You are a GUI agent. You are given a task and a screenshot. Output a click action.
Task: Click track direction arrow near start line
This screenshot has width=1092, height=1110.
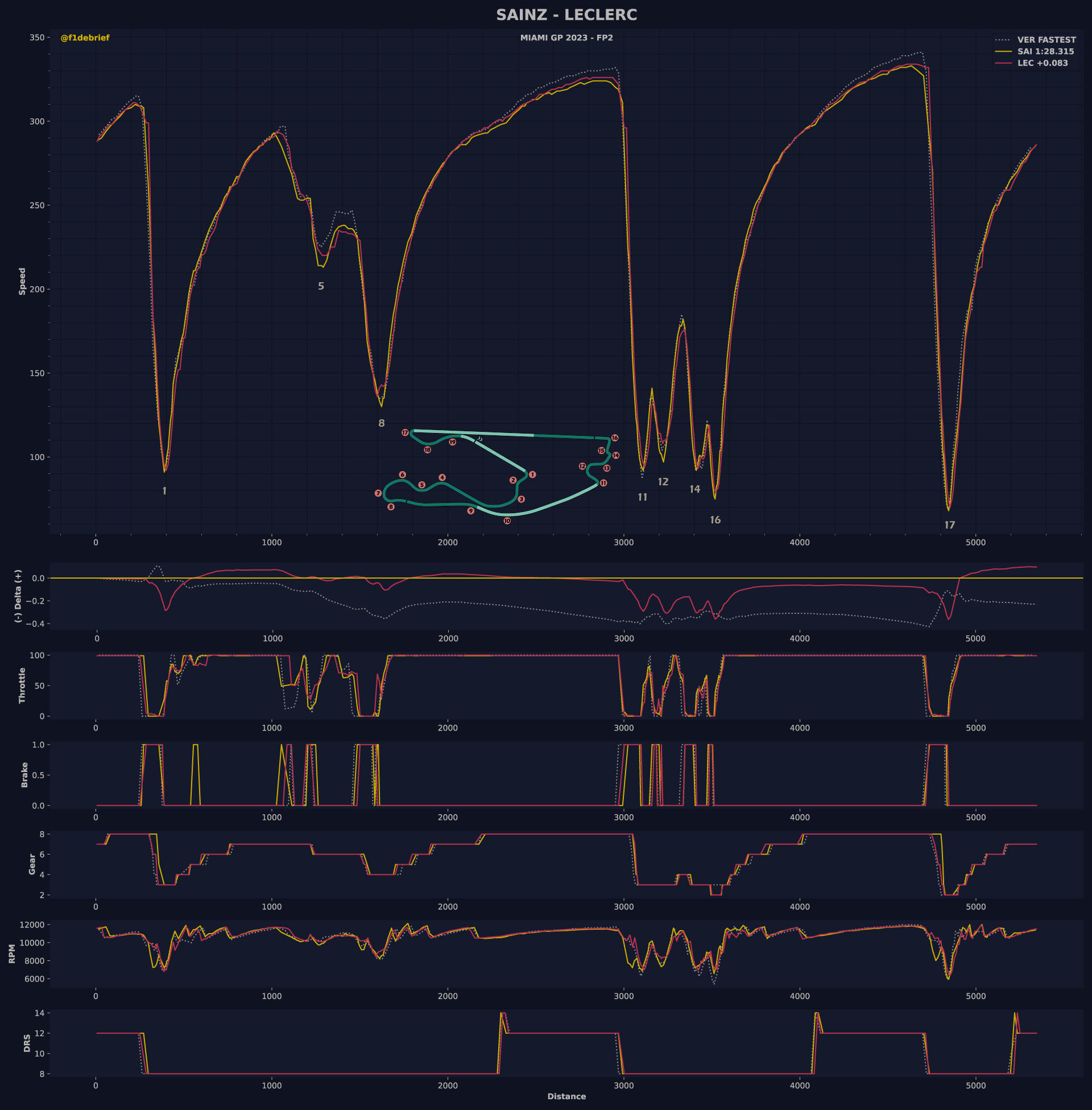pyautogui.click(x=479, y=439)
